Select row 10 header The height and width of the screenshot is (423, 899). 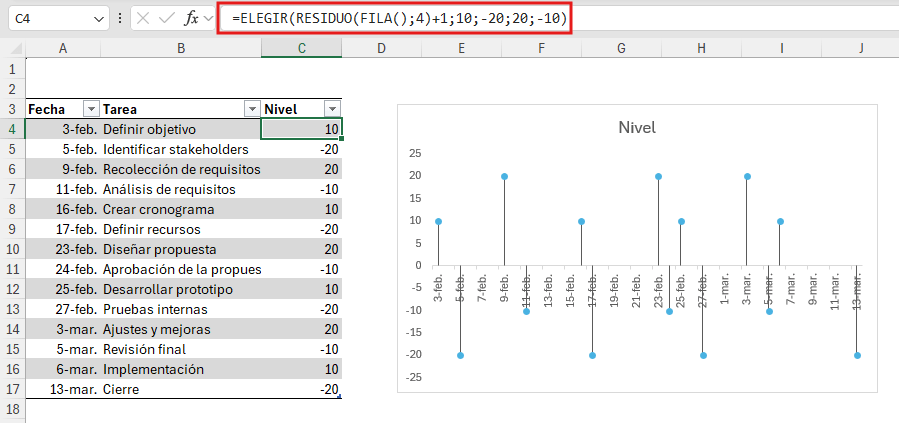pyautogui.click(x=13, y=249)
